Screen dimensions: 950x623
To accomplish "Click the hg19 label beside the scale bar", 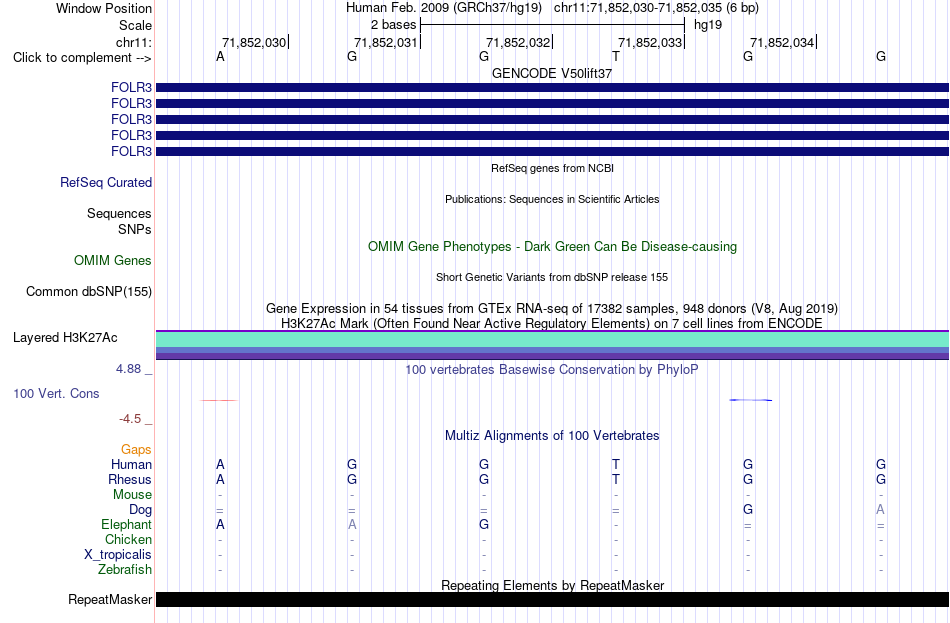I will [708, 25].
